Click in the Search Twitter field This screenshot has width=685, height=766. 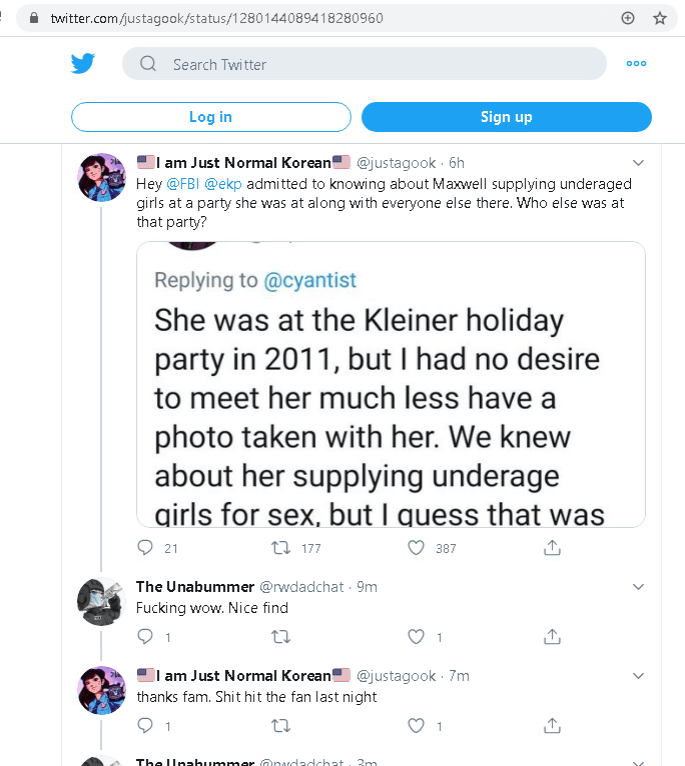click(x=380, y=64)
